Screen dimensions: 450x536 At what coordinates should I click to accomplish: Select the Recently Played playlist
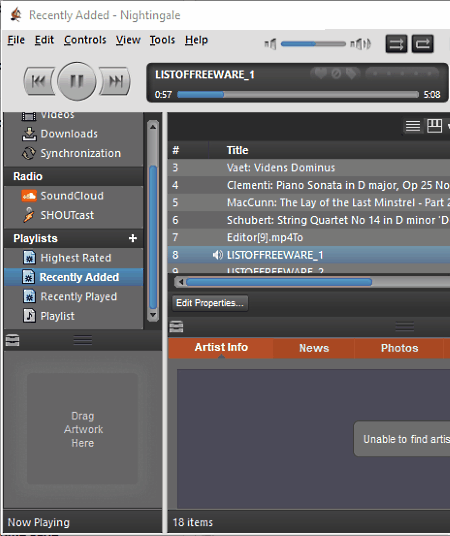74,296
